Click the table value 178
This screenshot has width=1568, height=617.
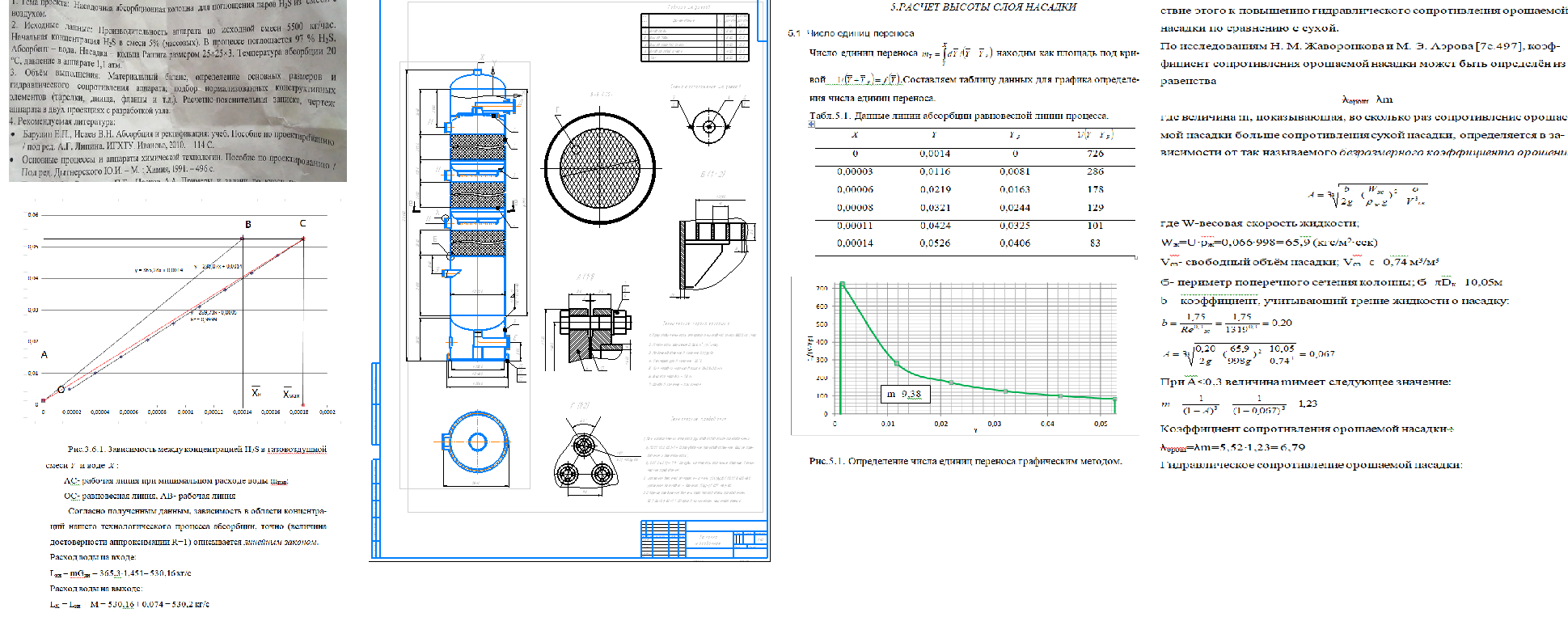(x=1095, y=189)
